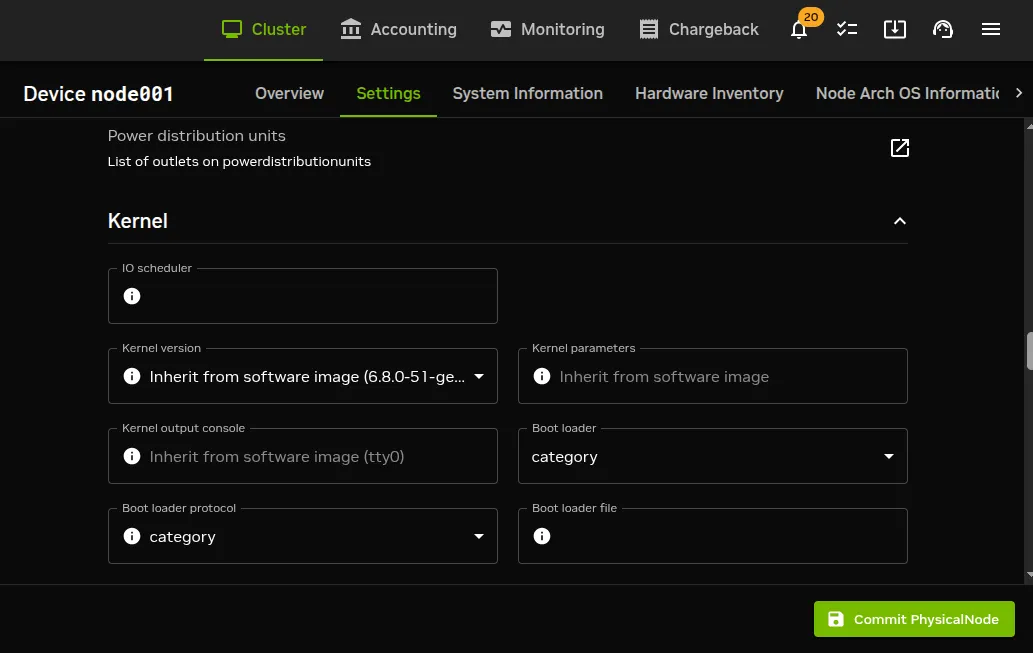This screenshot has height=653, width=1033.
Task: Open the task checklist icon in top bar
Action: coord(847,29)
